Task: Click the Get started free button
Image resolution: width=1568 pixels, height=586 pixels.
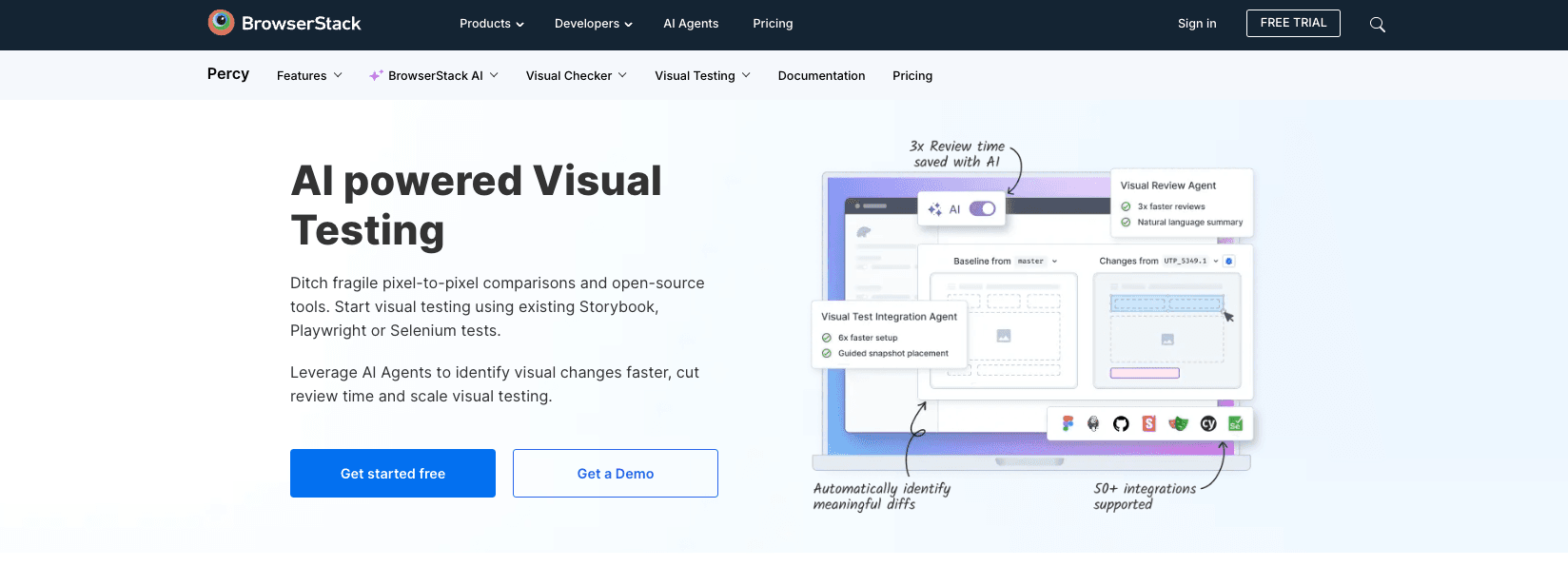Action: [x=393, y=473]
